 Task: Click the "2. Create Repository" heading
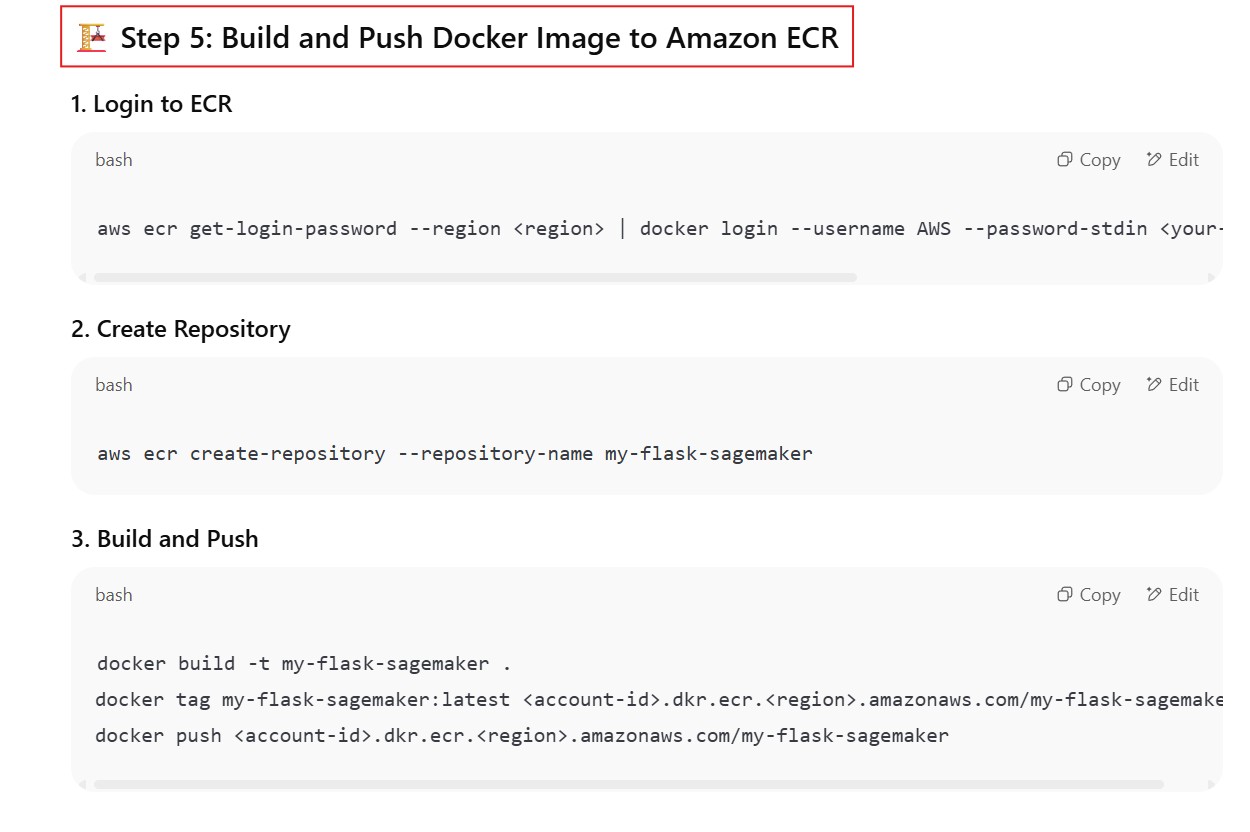click(x=180, y=329)
